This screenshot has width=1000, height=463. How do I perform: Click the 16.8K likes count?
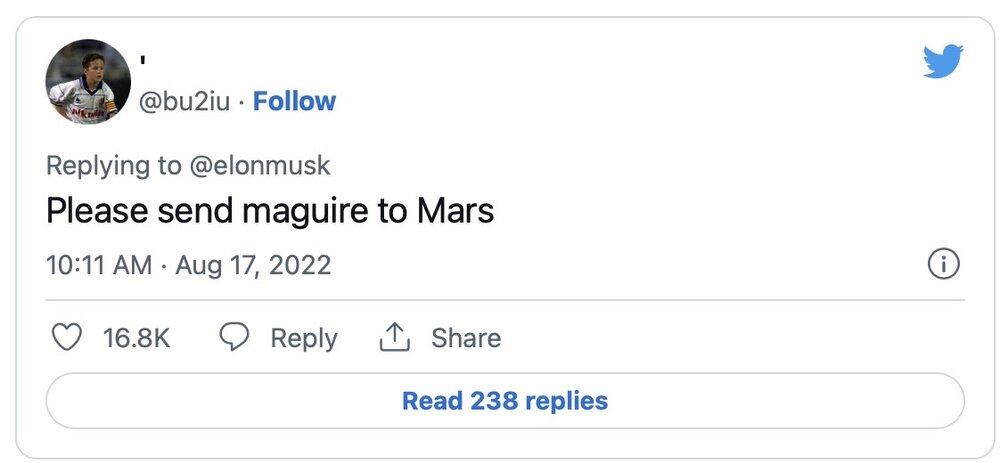pyautogui.click(x=136, y=338)
